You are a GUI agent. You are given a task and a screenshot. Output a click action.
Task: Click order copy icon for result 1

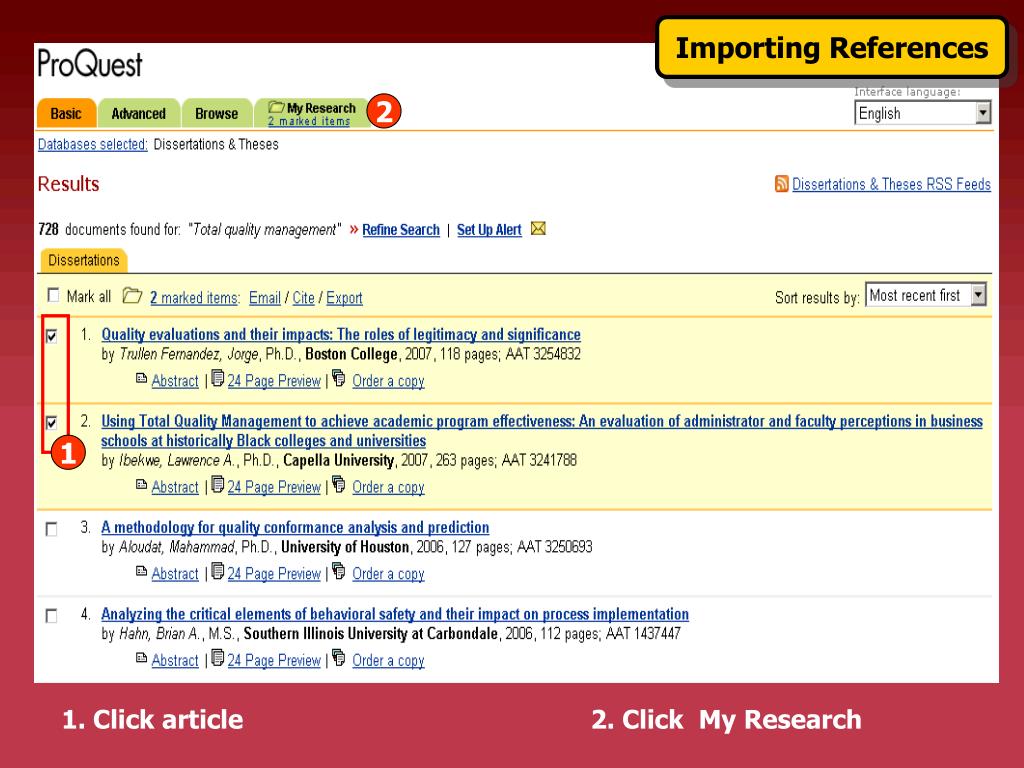click(x=338, y=377)
